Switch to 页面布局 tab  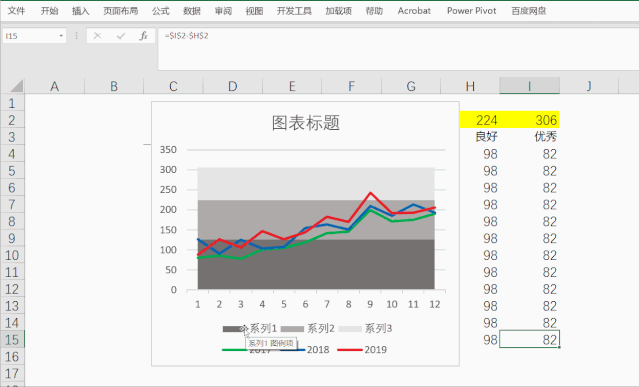120,11
